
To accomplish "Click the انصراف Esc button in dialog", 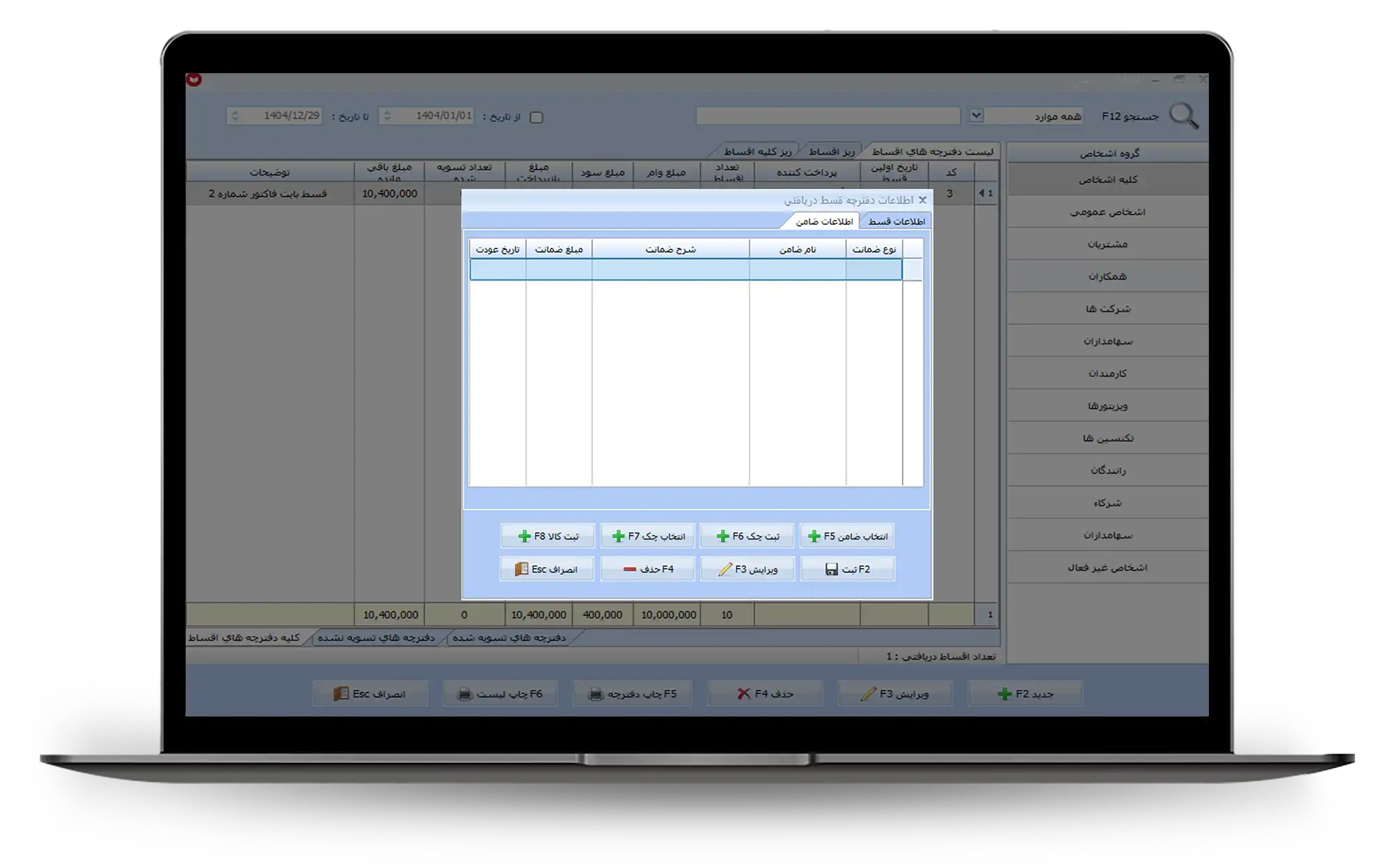I will click(547, 569).
